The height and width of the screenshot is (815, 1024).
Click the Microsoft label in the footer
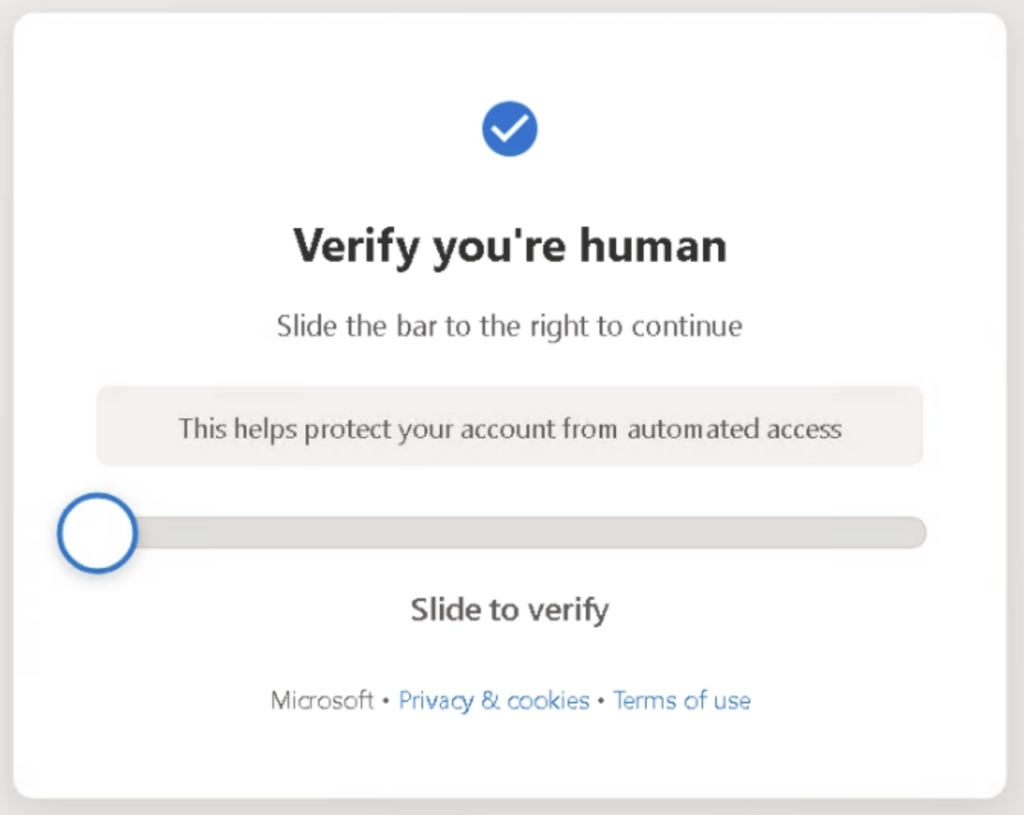coord(321,700)
